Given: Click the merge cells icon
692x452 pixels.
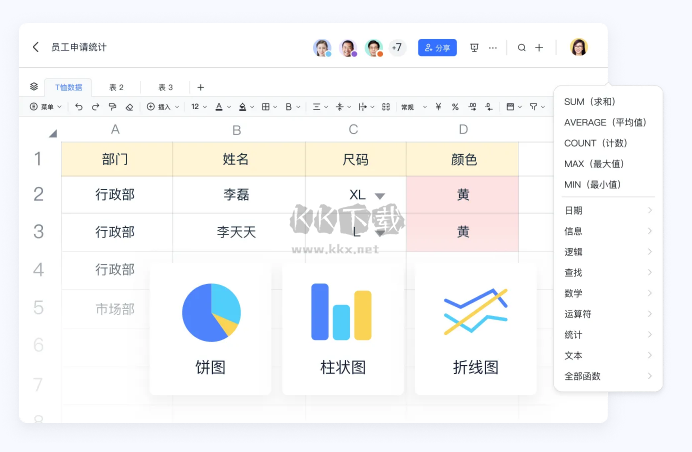Looking at the screenshot, I should click(x=386, y=107).
